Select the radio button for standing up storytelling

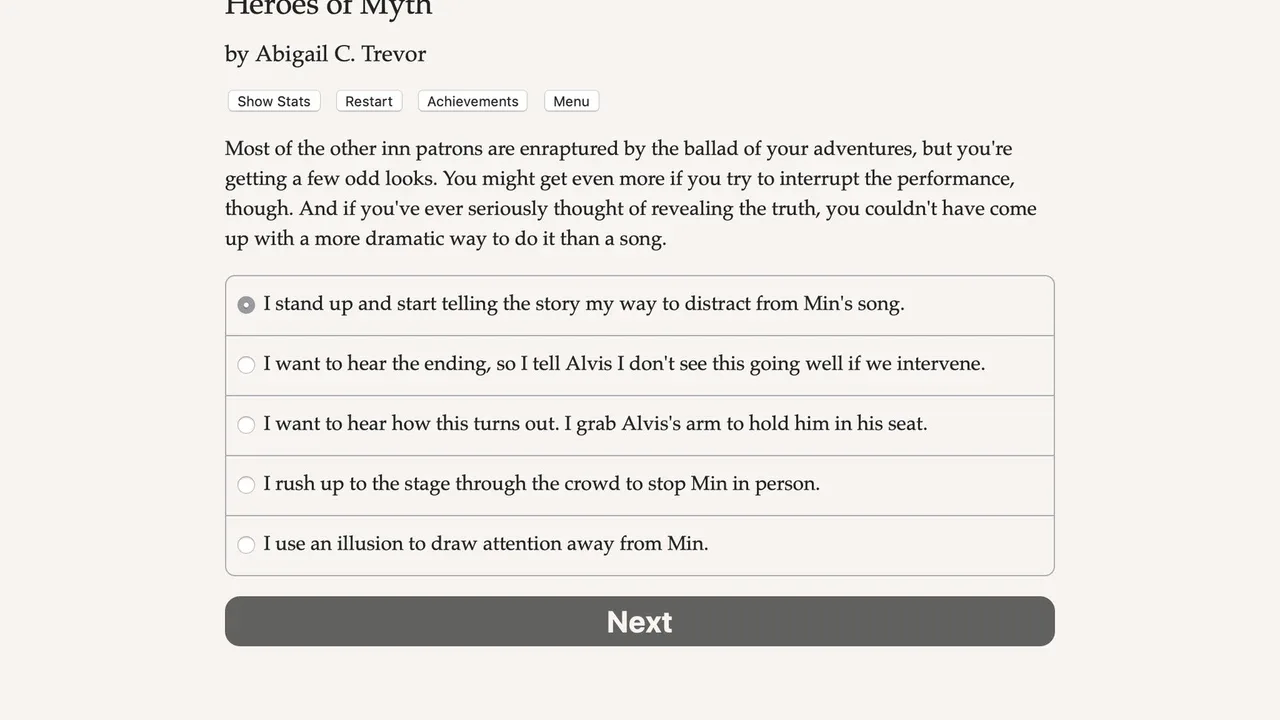[x=246, y=305]
